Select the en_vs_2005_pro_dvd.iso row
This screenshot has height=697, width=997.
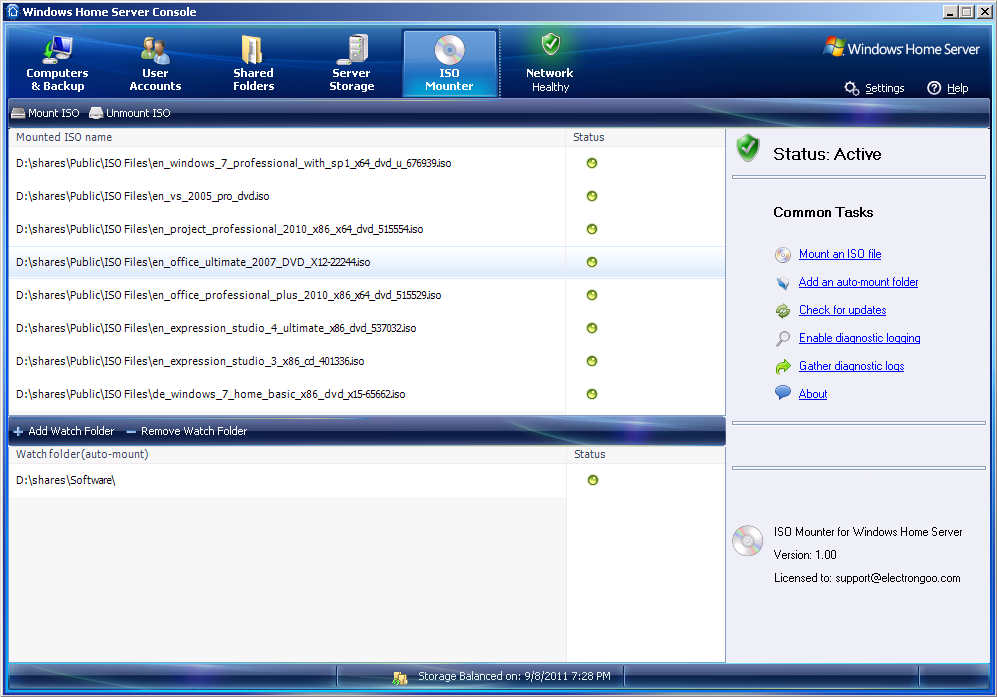click(x=366, y=197)
